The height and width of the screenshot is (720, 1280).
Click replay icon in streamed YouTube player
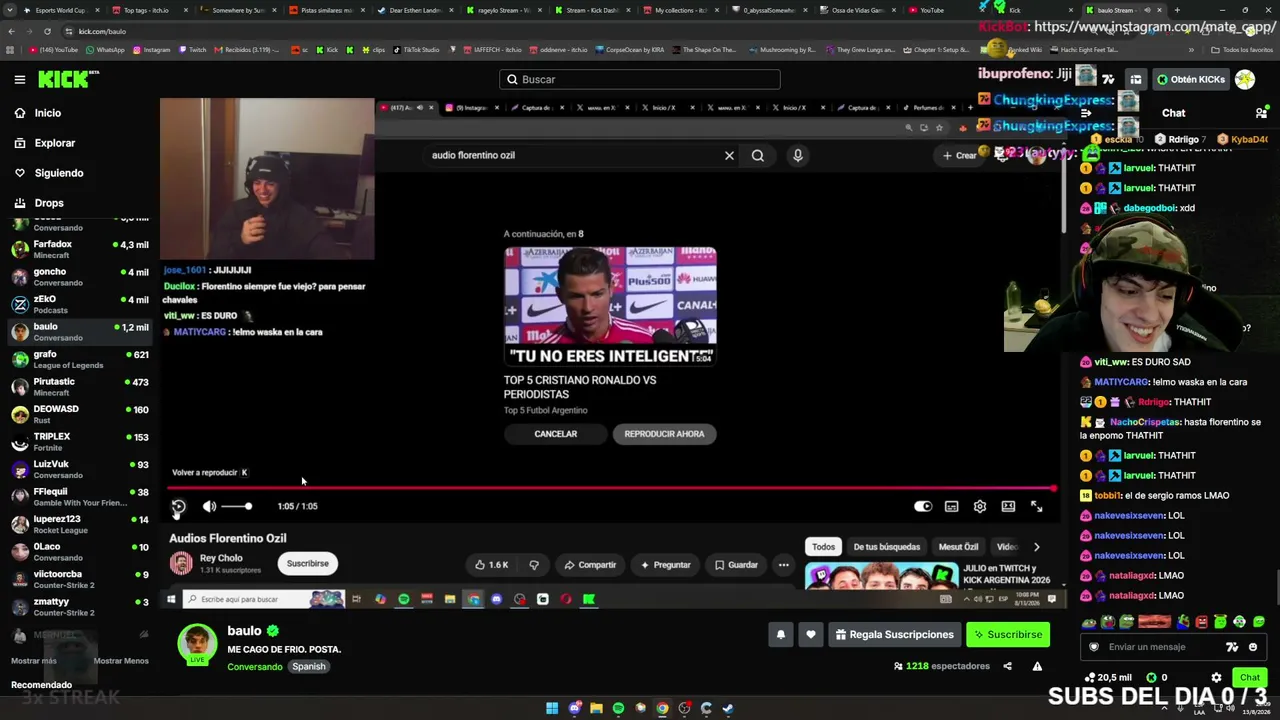178,507
